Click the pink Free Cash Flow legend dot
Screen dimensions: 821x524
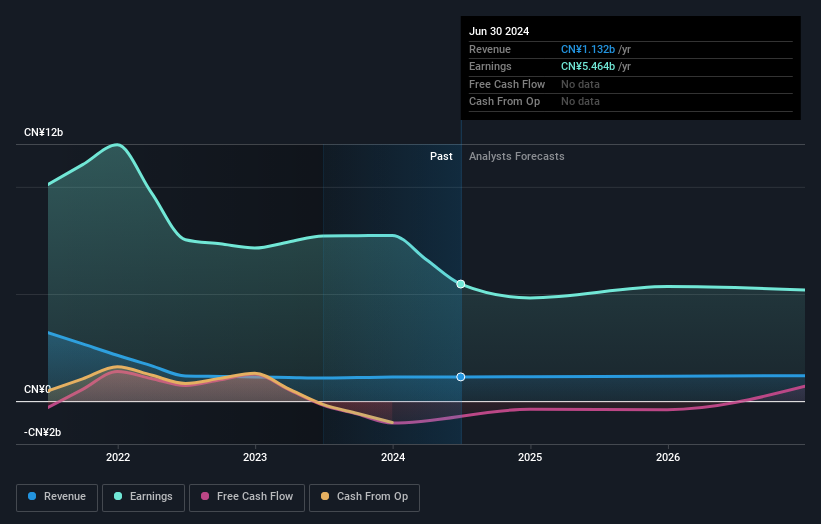coord(205,496)
